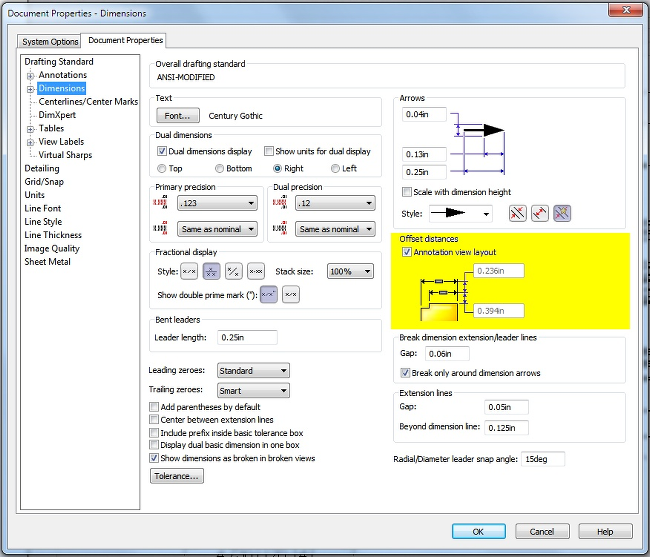This screenshot has height=557, width=650.
Task: Expand the Dimensions tree node
Action: 30,89
